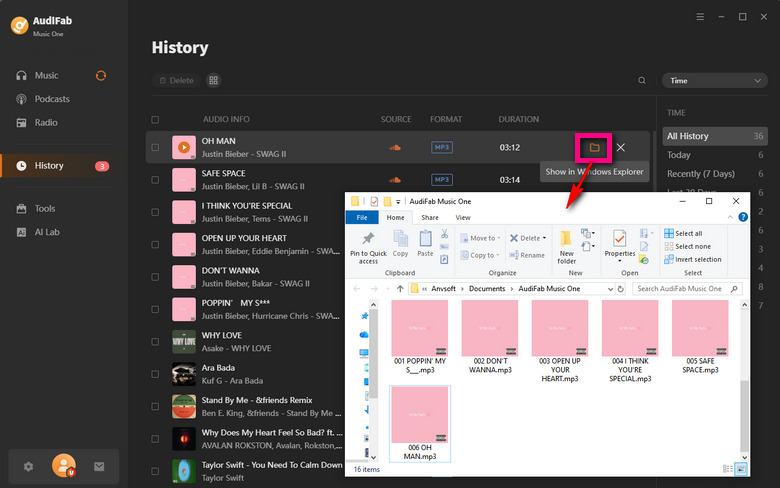Click the SoundCloud source icon for OH MAN

pyautogui.click(x=395, y=148)
